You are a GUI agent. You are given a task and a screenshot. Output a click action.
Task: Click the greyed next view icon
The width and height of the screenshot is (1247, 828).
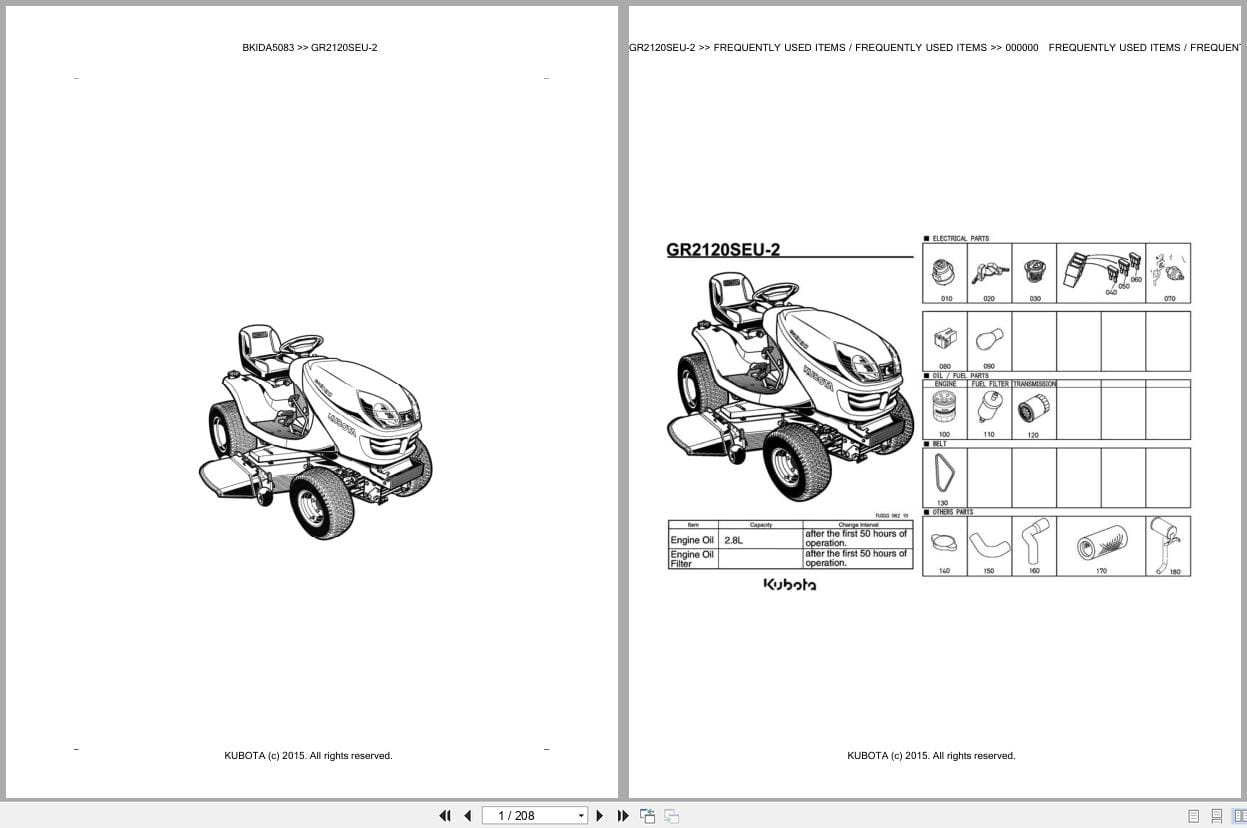(671, 816)
